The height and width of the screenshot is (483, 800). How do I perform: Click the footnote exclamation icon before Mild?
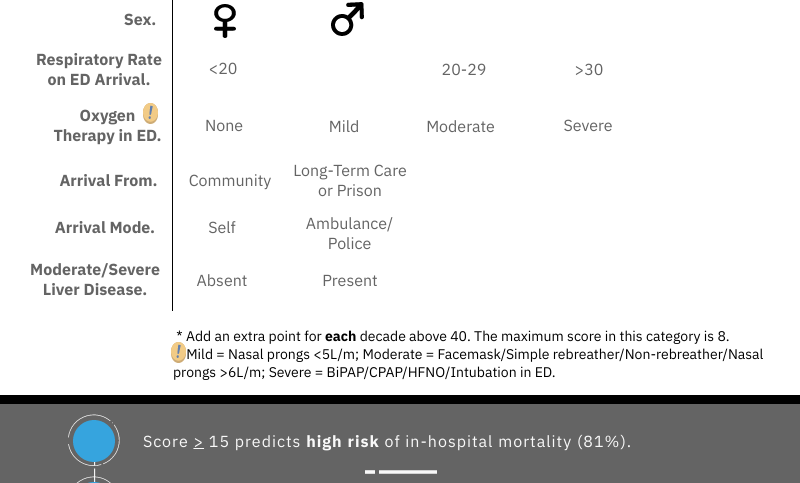[x=178, y=353]
